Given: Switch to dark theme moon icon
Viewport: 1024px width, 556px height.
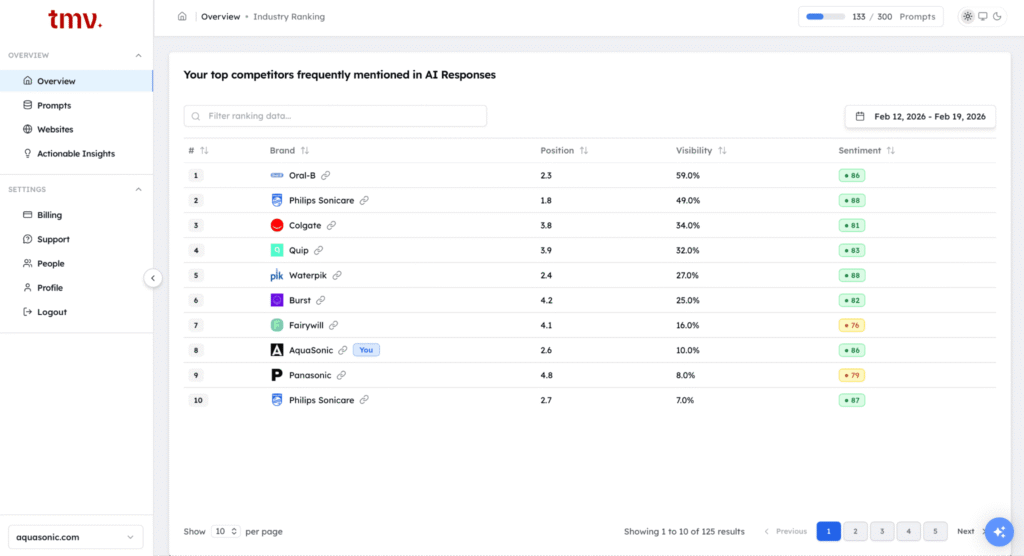Looking at the screenshot, I should 997,16.
